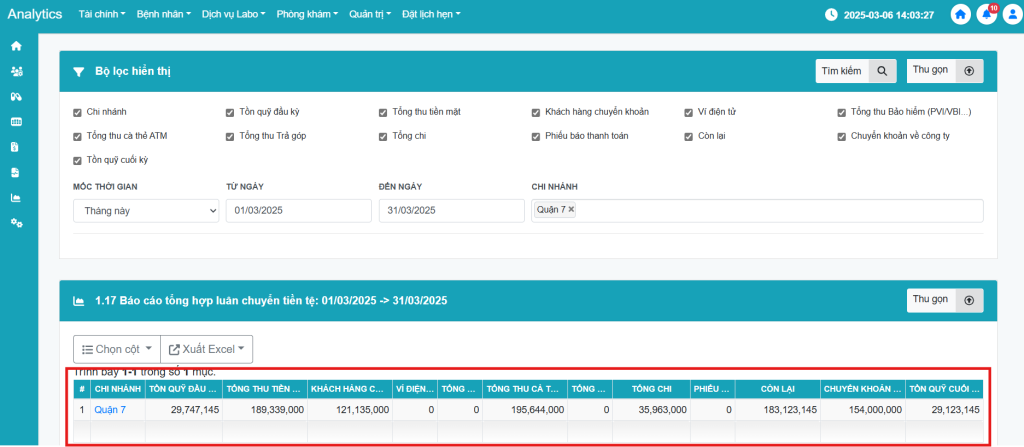Disable the Ví điện tử checkbox
The width and height of the screenshot is (1024, 447).
(689, 112)
